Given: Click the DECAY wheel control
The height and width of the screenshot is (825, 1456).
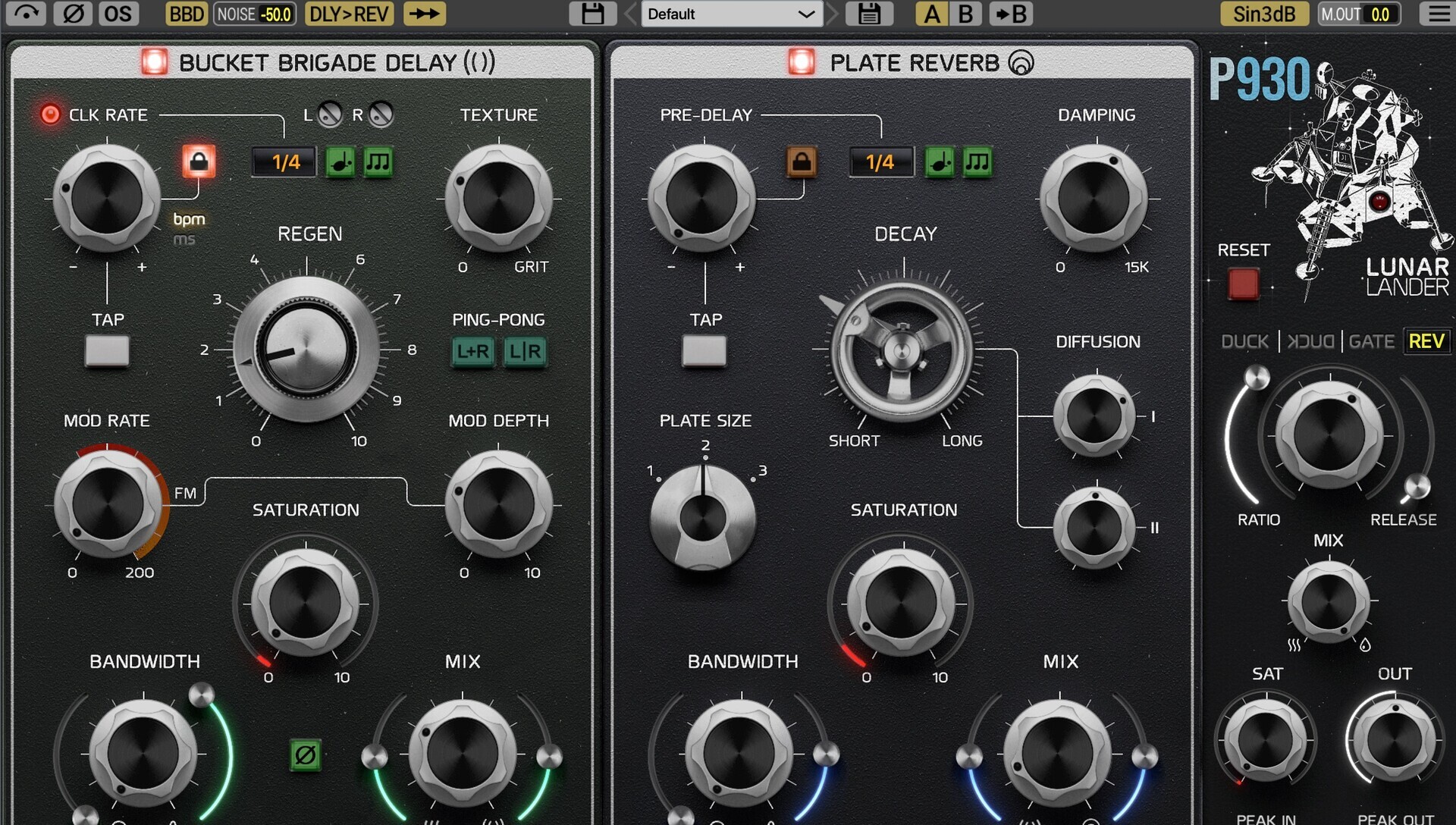Looking at the screenshot, I should pyautogui.click(x=902, y=351).
